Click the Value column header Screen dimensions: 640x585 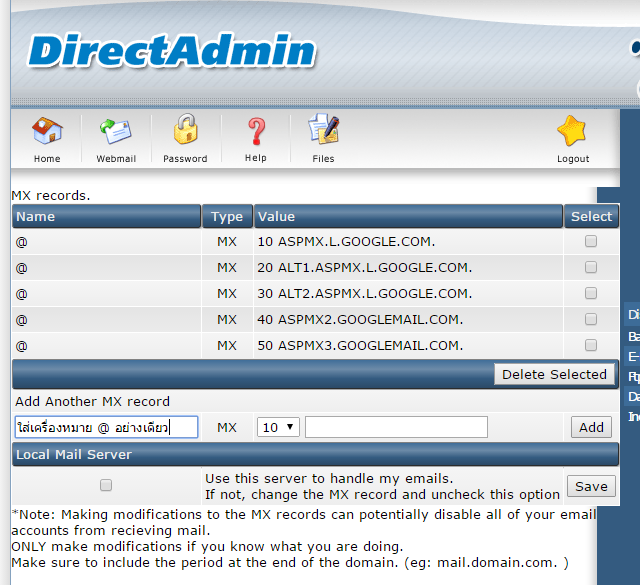pos(408,216)
